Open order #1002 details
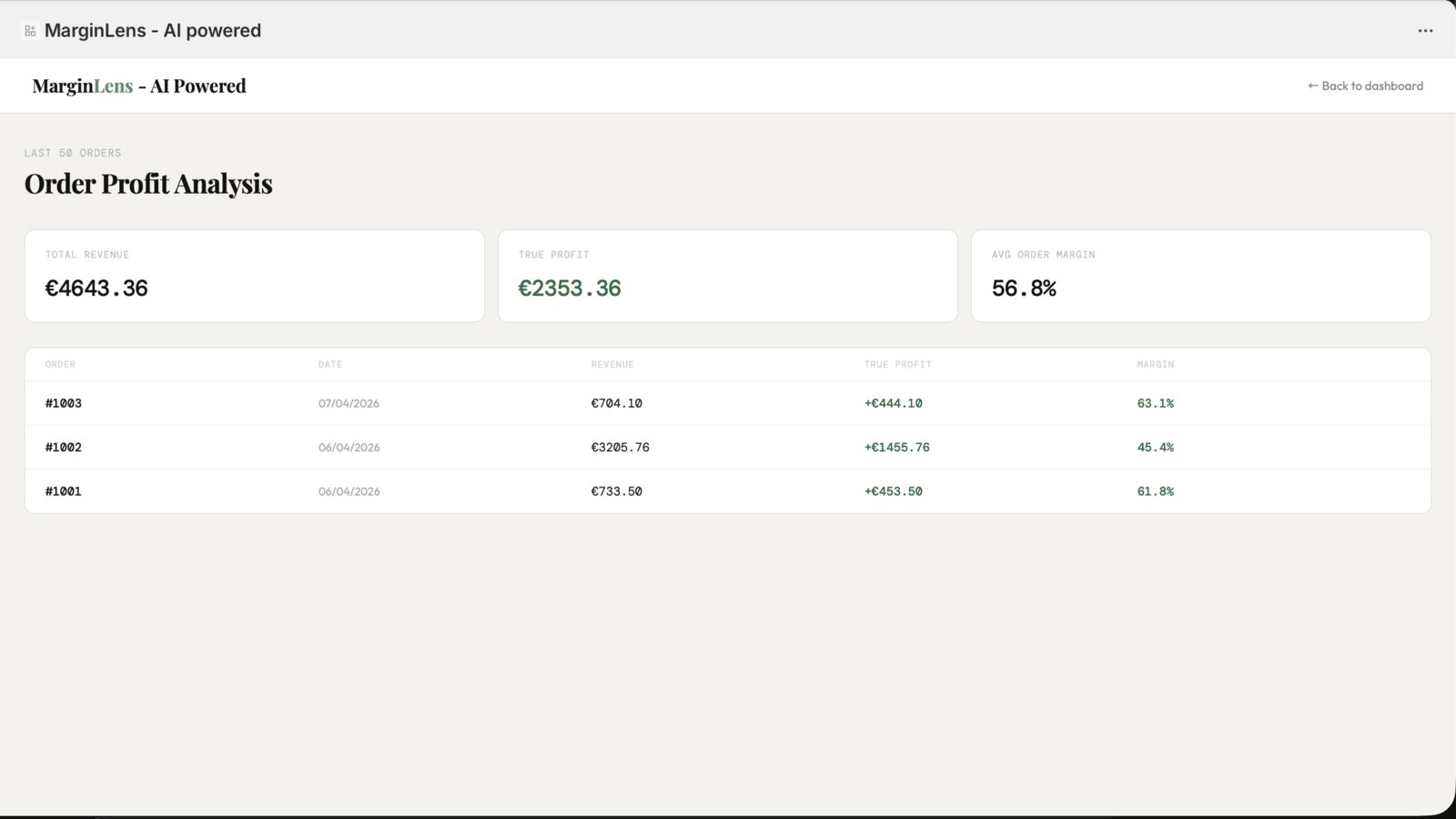Screen dimensions: 1456x819 (x=63, y=447)
